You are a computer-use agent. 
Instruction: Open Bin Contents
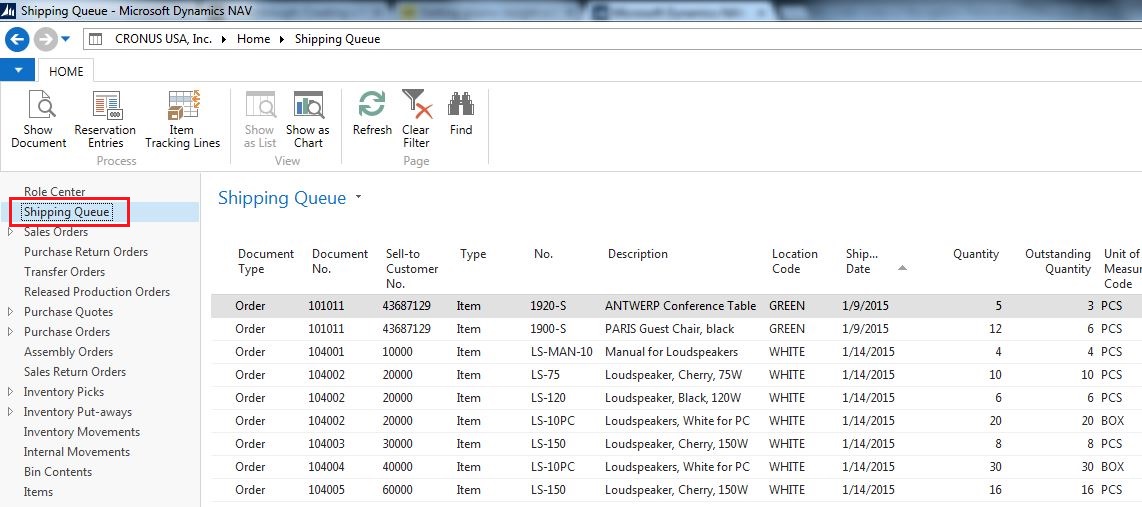[58, 472]
